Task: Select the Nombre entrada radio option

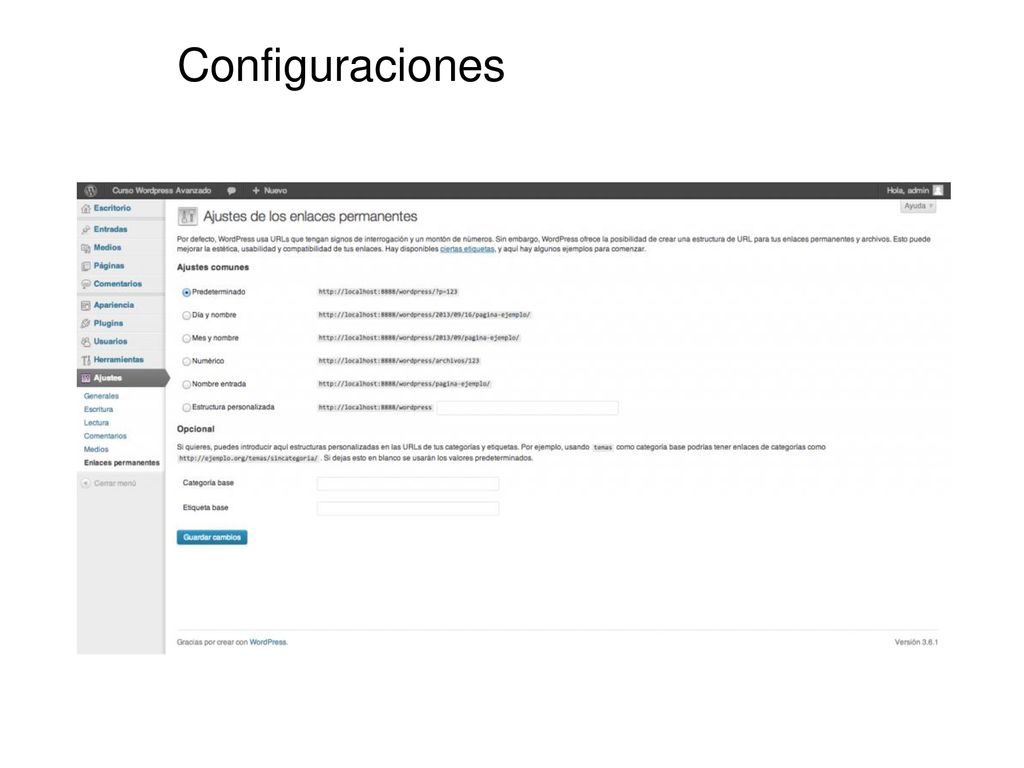Action: 187,385
